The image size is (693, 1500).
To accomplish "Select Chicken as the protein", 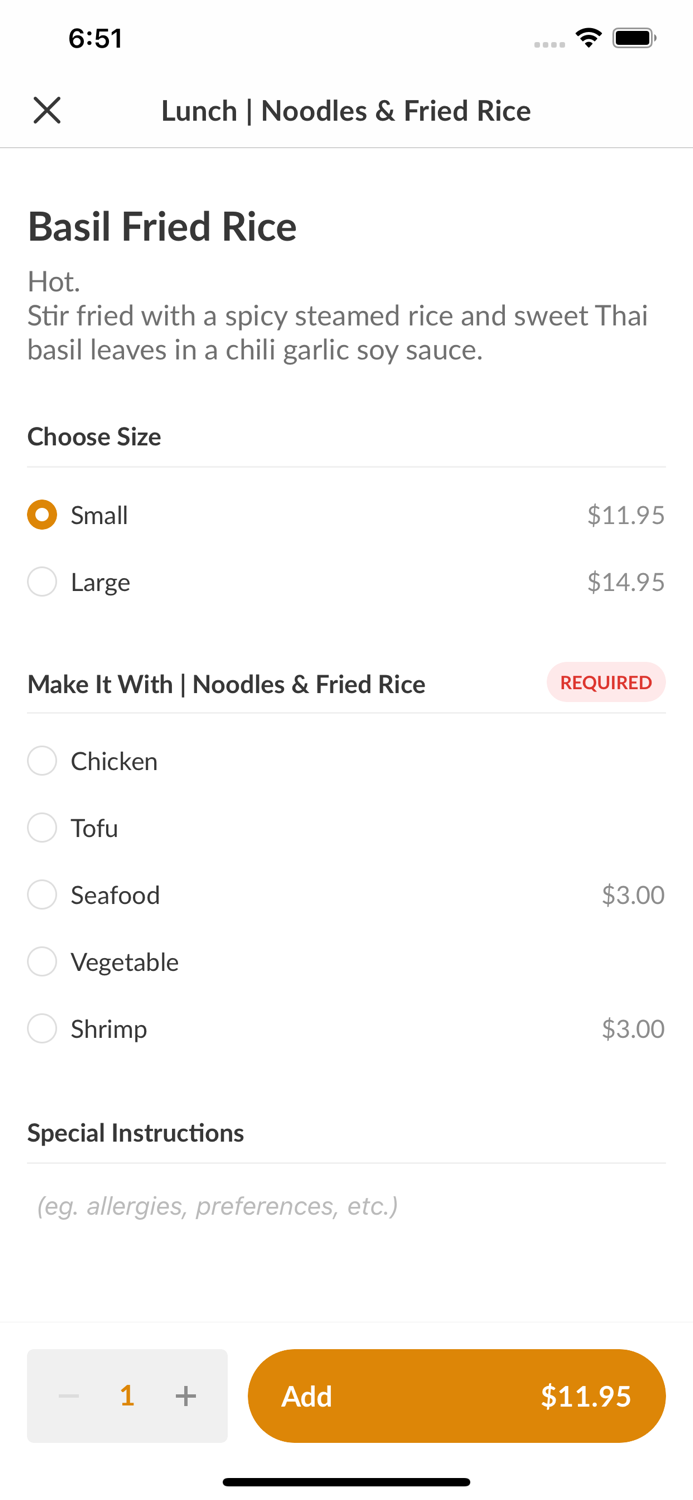I will [42, 760].
